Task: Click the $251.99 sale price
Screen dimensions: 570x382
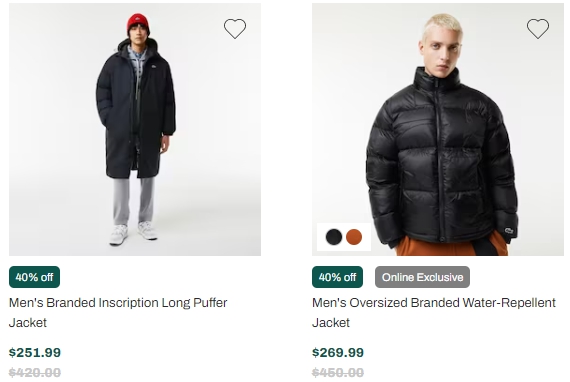Action: [35, 353]
